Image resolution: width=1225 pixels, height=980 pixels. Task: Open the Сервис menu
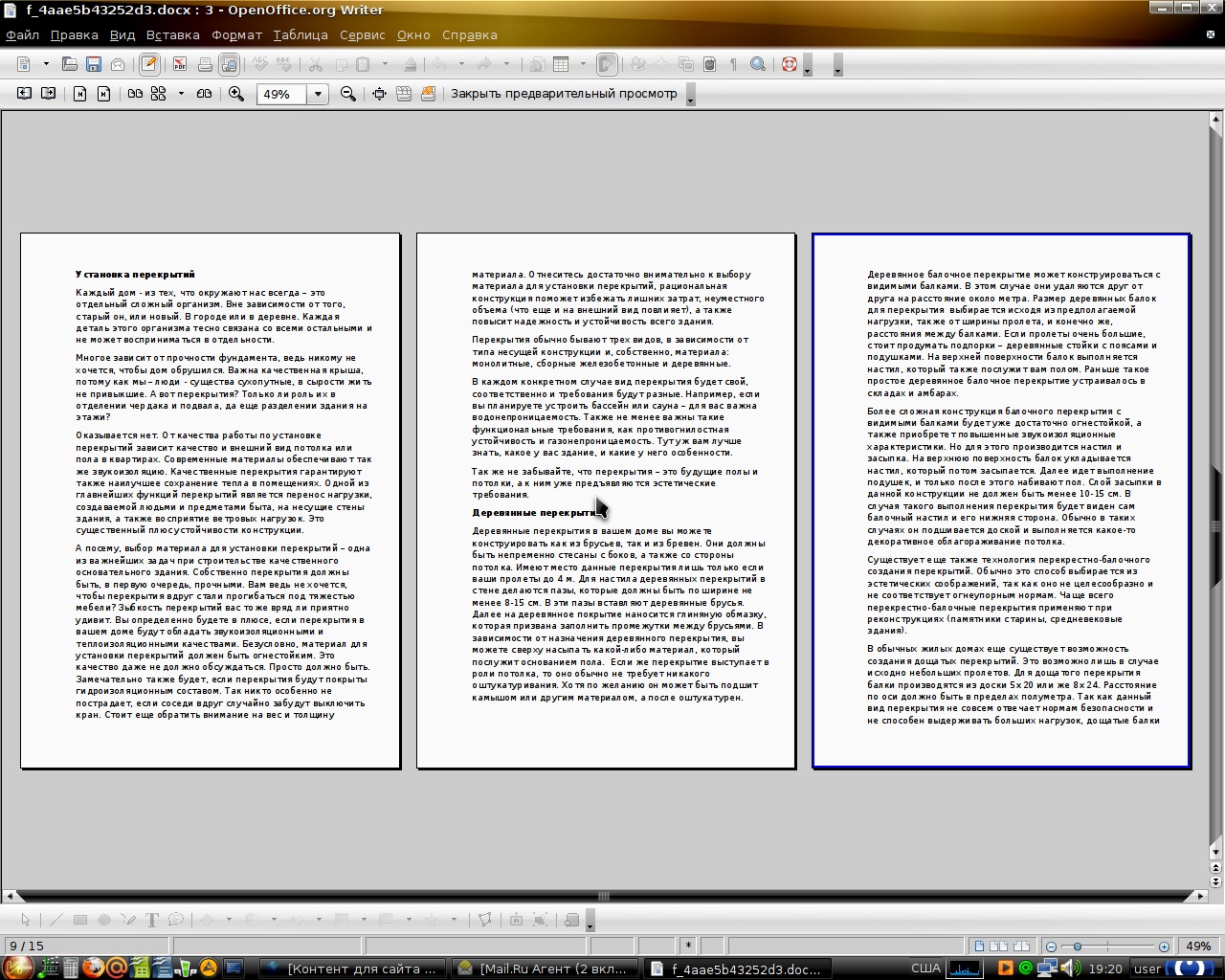(362, 35)
